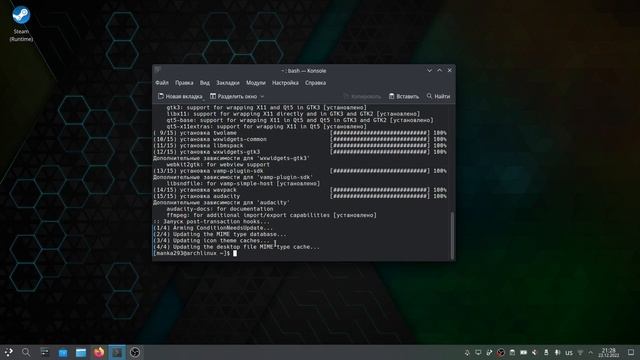Click the Разделить окно button

(x=233, y=96)
